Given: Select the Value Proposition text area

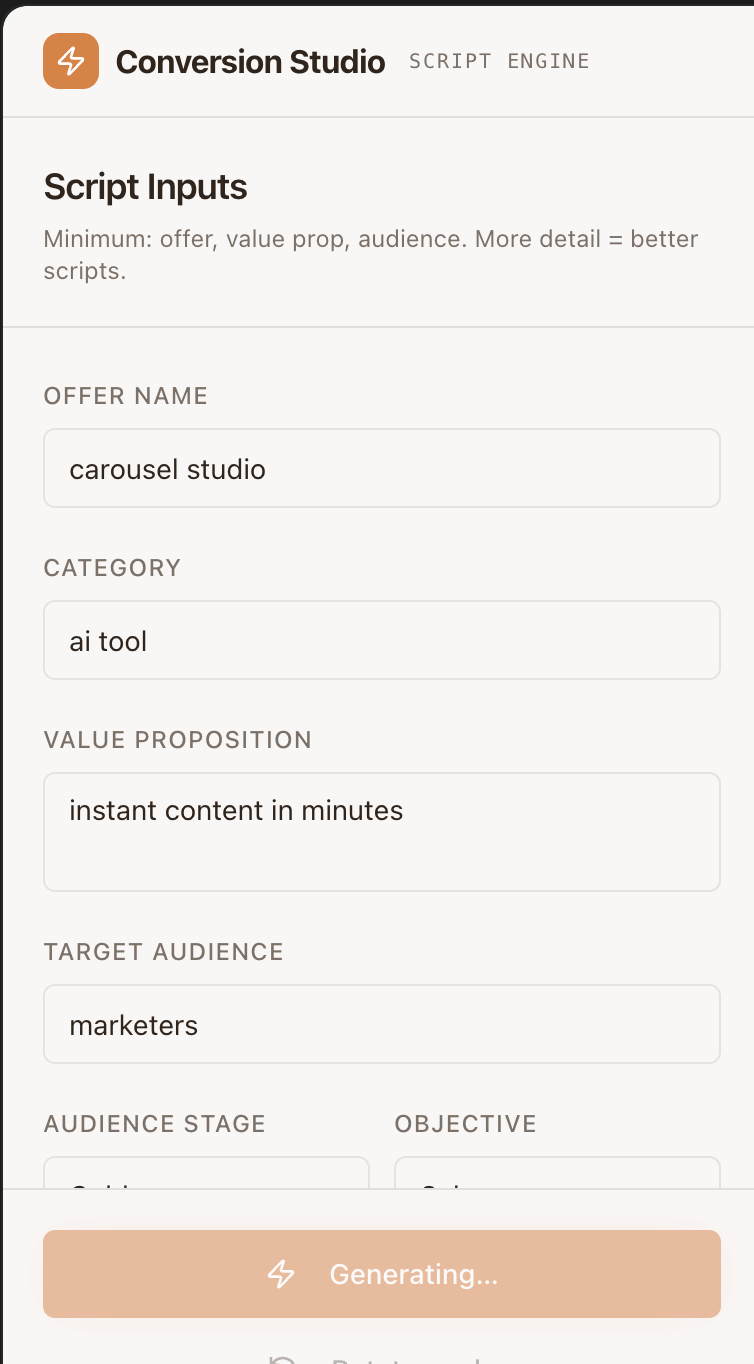Looking at the screenshot, I should 382,832.
